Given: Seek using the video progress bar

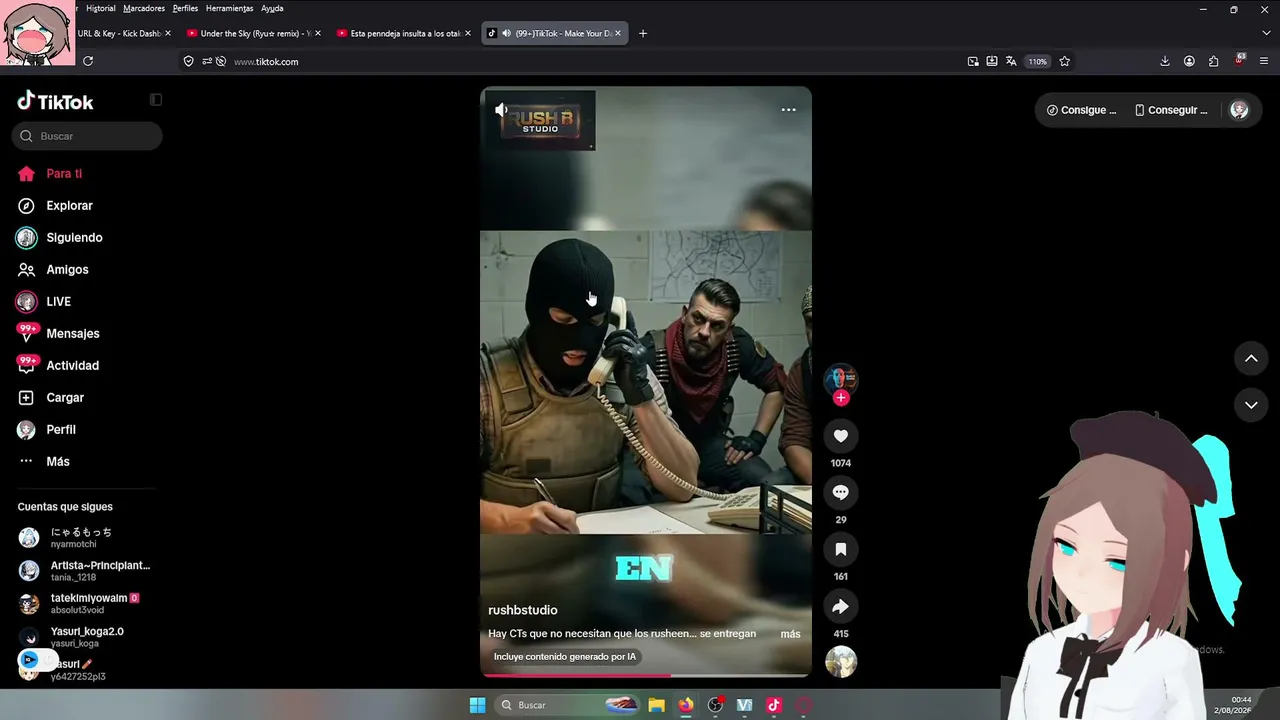Looking at the screenshot, I should coord(646,676).
